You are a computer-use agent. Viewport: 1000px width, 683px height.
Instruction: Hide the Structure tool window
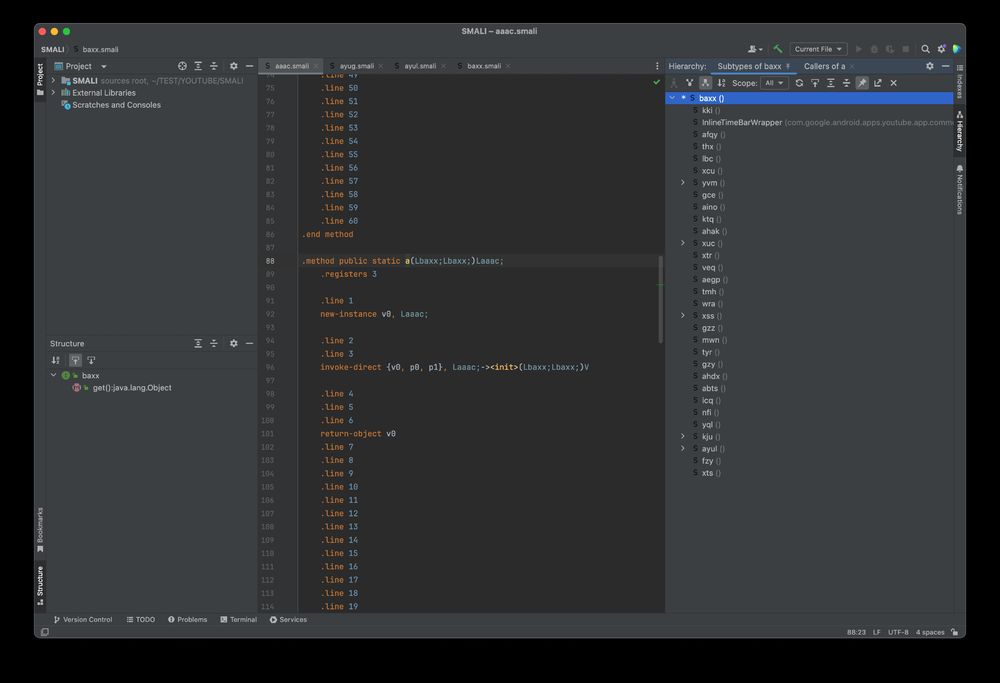[x=249, y=344]
